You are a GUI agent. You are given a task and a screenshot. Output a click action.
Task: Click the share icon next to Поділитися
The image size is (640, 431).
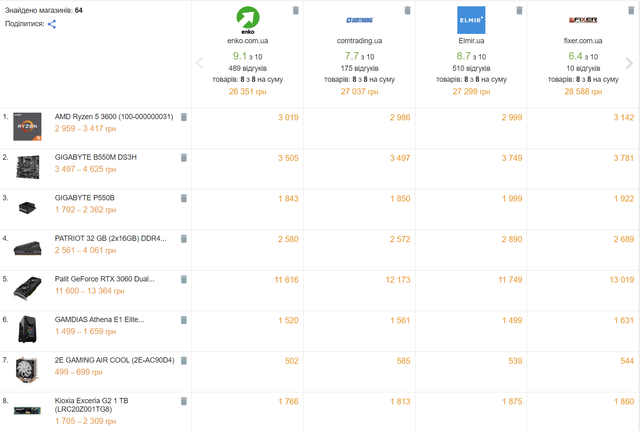52,24
